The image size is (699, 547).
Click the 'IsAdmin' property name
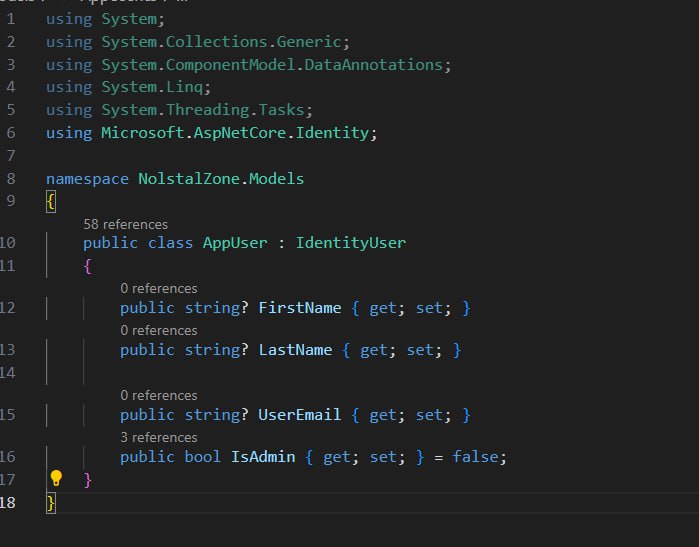[263, 457]
